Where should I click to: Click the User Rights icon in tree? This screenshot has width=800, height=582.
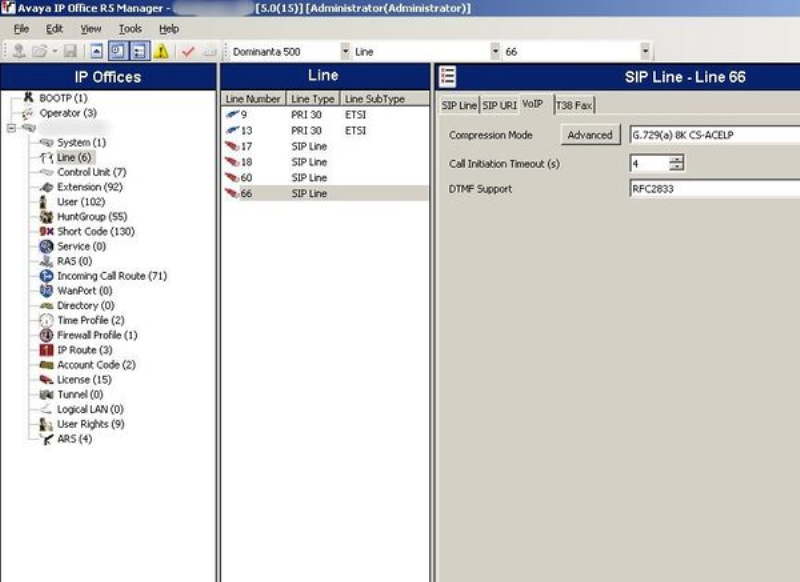(x=46, y=424)
